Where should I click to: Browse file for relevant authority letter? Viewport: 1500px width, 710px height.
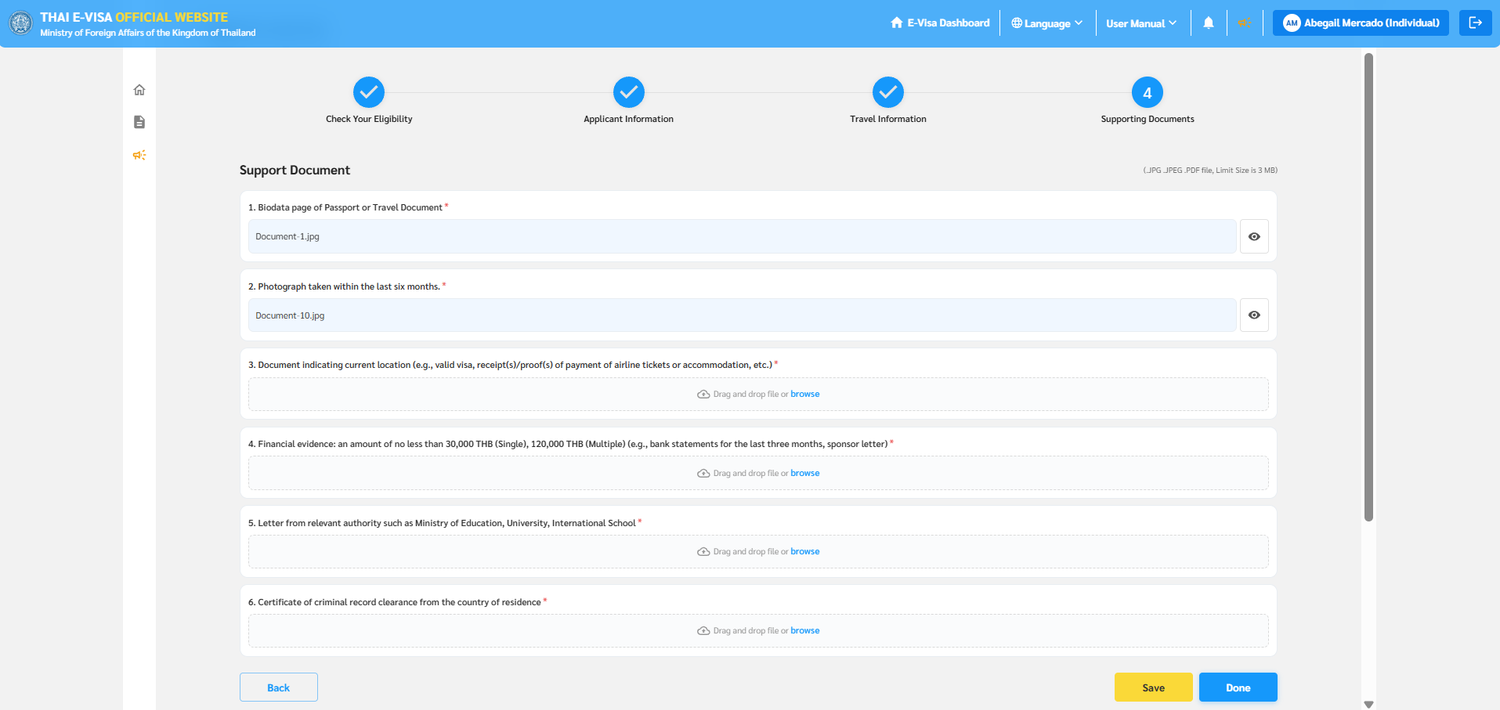(805, 552)
